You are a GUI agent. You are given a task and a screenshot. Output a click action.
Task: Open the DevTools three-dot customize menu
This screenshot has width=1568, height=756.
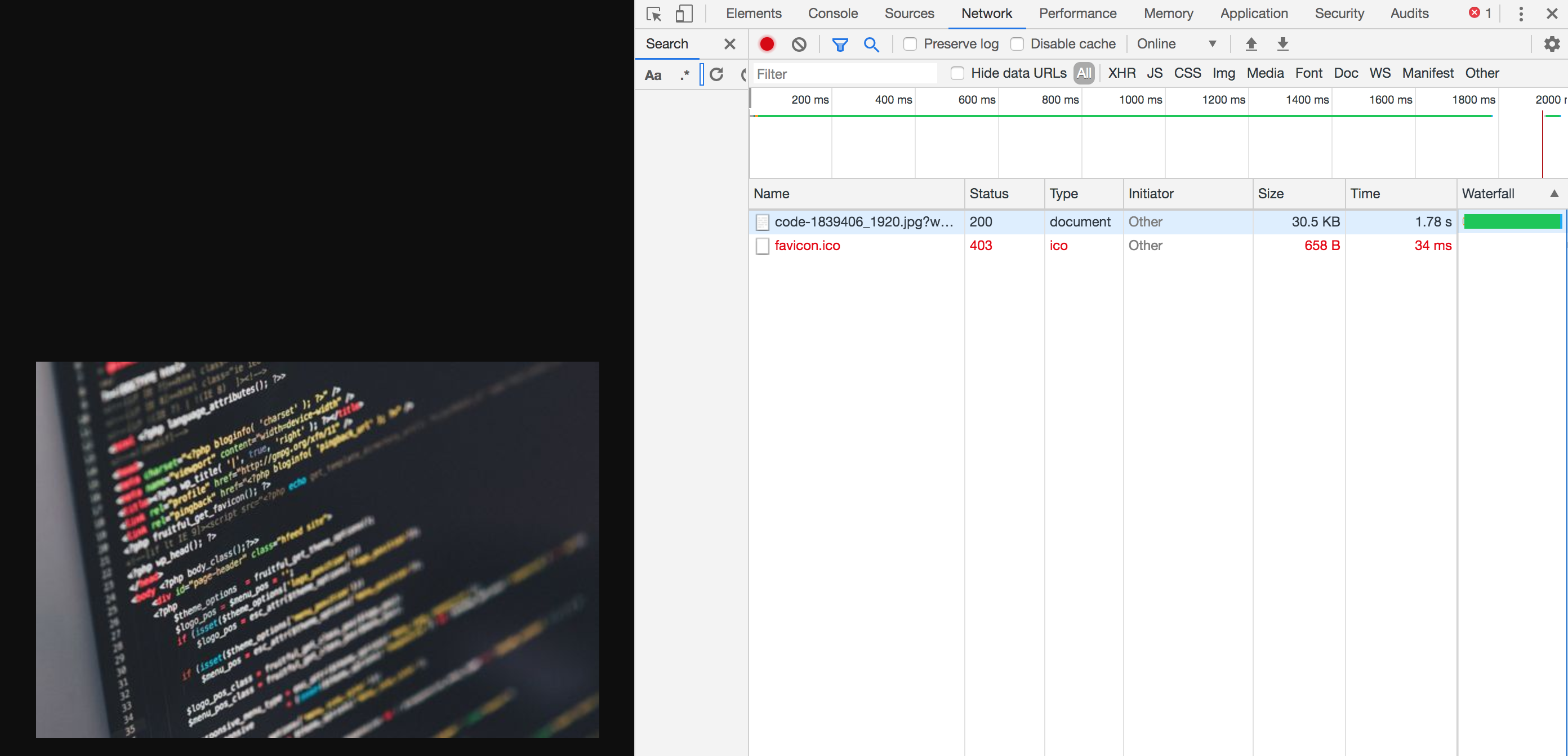pyautogui.click(x=1521, y=14)
